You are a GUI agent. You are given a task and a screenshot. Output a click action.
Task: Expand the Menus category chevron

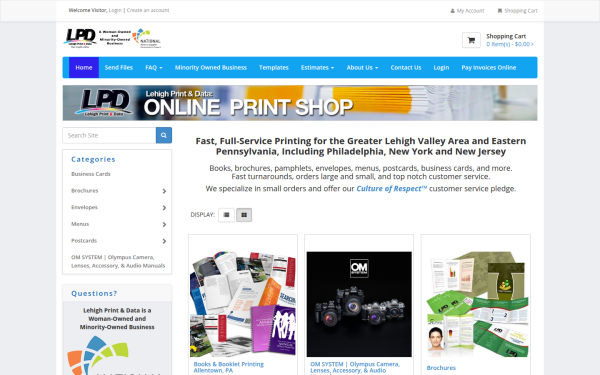(x=164, y=224)
